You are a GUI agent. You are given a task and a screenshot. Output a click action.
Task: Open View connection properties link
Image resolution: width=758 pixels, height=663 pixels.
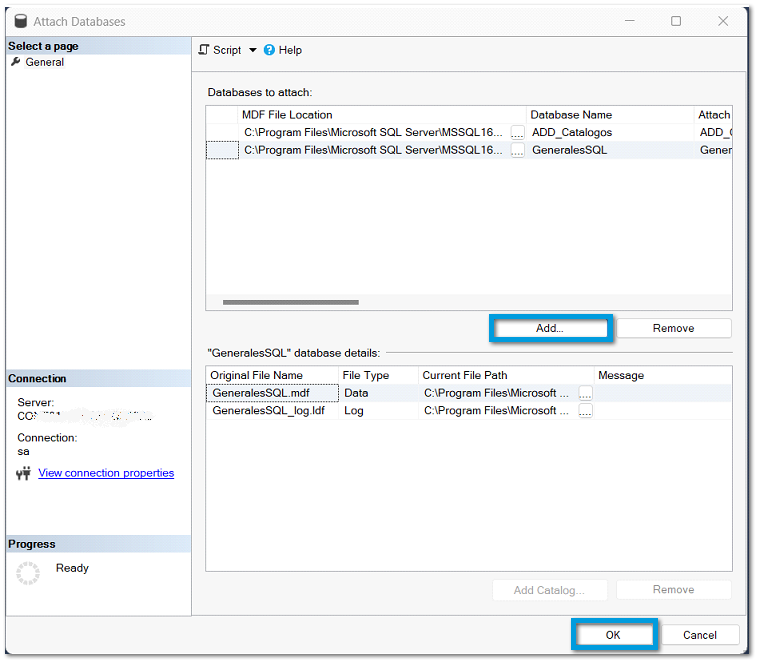pyautogui.click(x=106, y=473)
